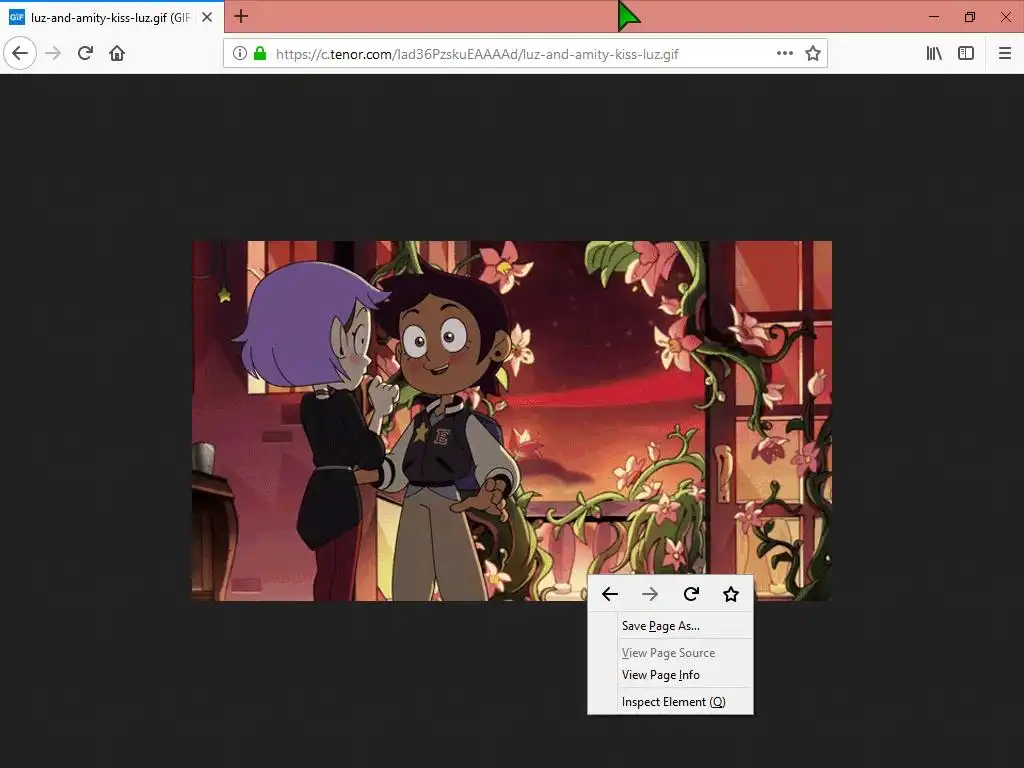Choose View Page Info menu entry

[x=671, y=675]
